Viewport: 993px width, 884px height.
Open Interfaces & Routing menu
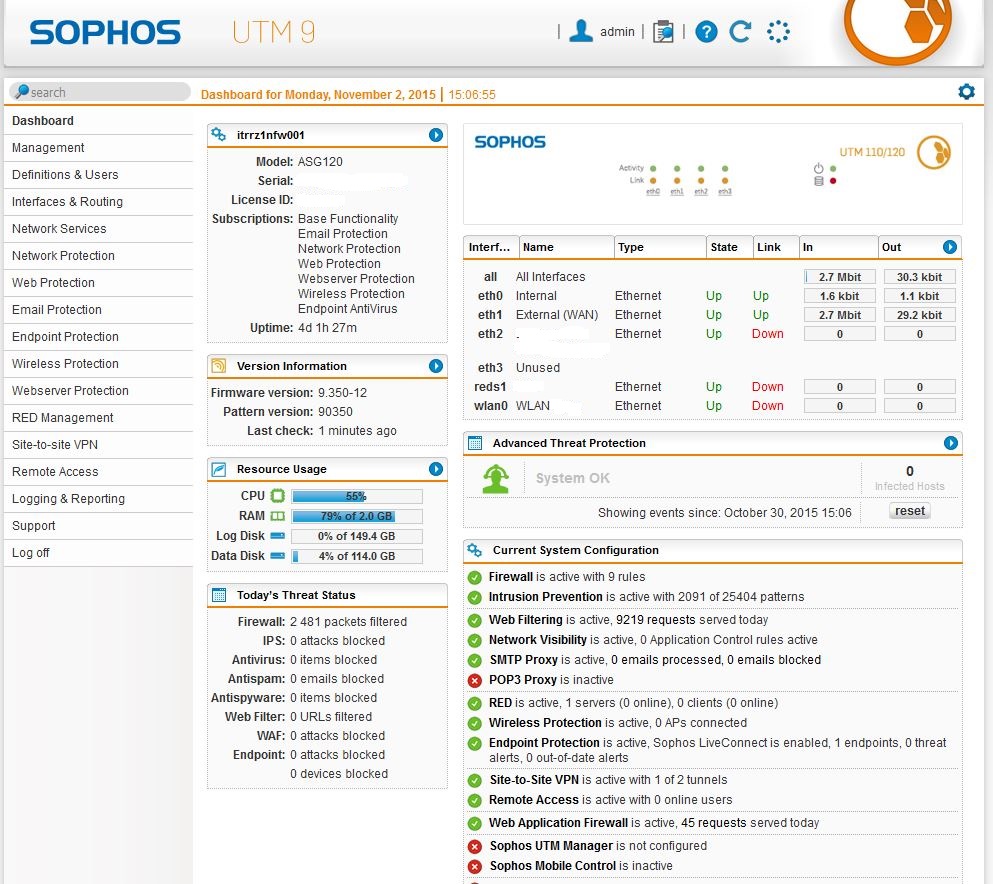click(98, 201)
